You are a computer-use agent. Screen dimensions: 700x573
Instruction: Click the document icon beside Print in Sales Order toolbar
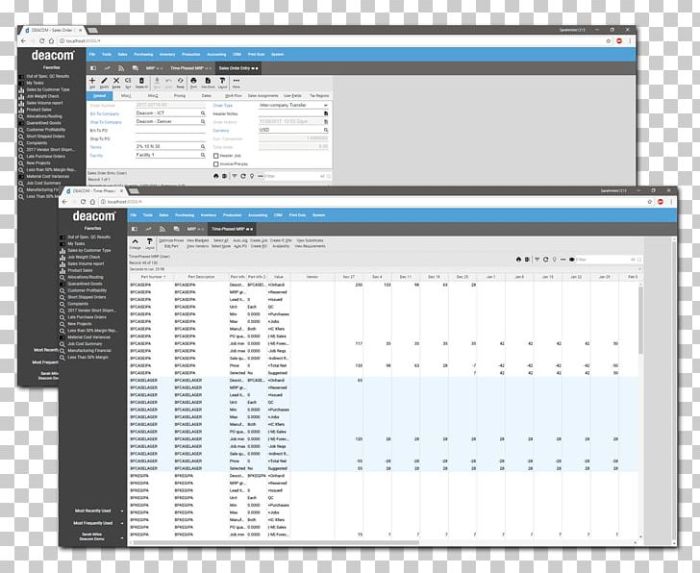click(x=208, y=81)
